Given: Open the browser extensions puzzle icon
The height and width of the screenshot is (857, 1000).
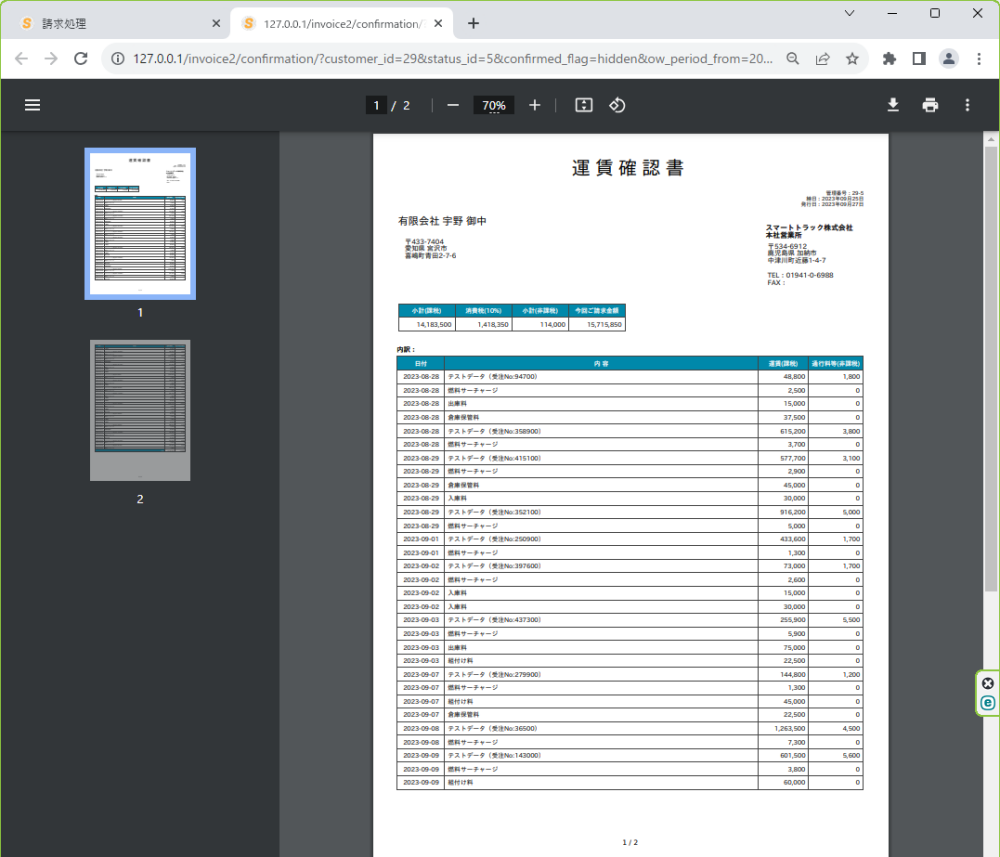Looking at the screenshot, I should click(888, 59).
